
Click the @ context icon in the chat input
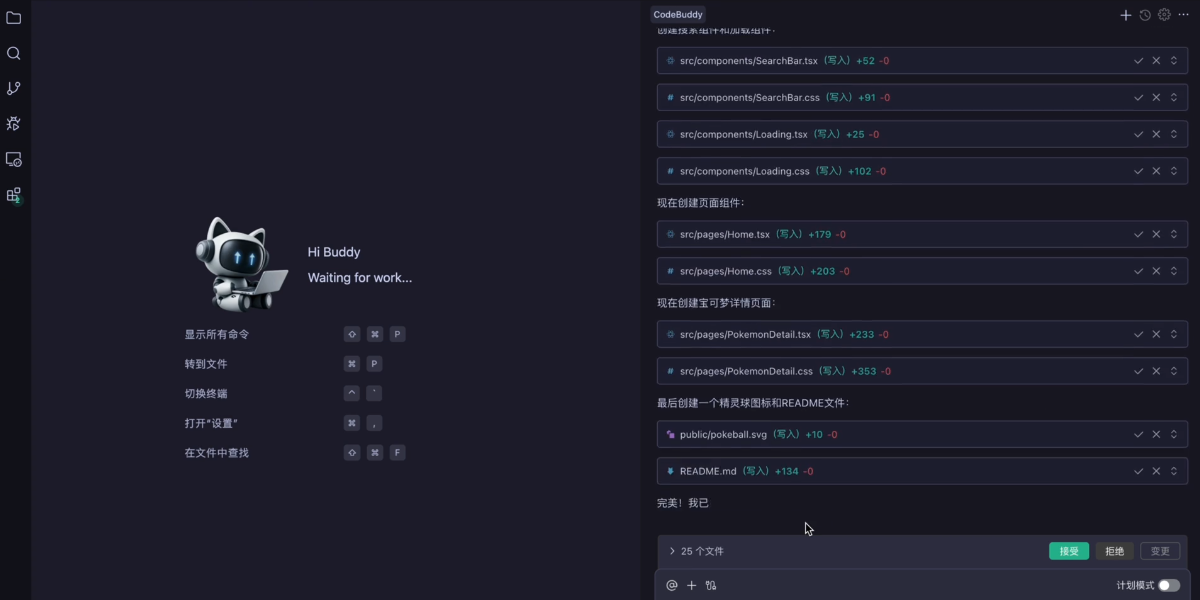tap(671, 585)
